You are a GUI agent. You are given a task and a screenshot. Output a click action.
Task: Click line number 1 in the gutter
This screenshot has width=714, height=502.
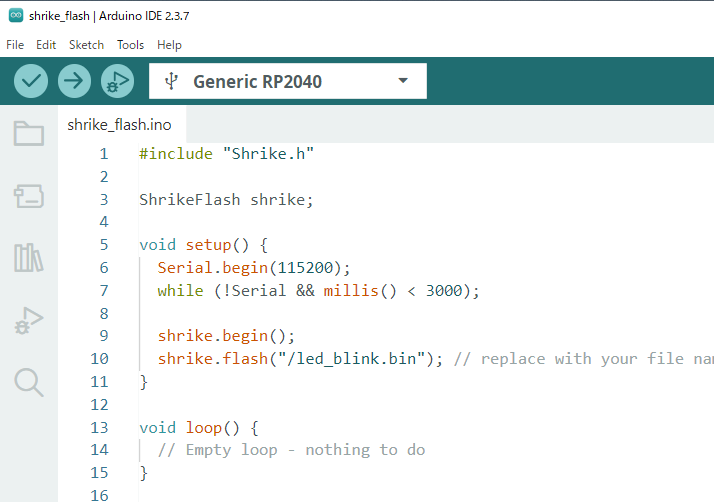tap(104, 154)
